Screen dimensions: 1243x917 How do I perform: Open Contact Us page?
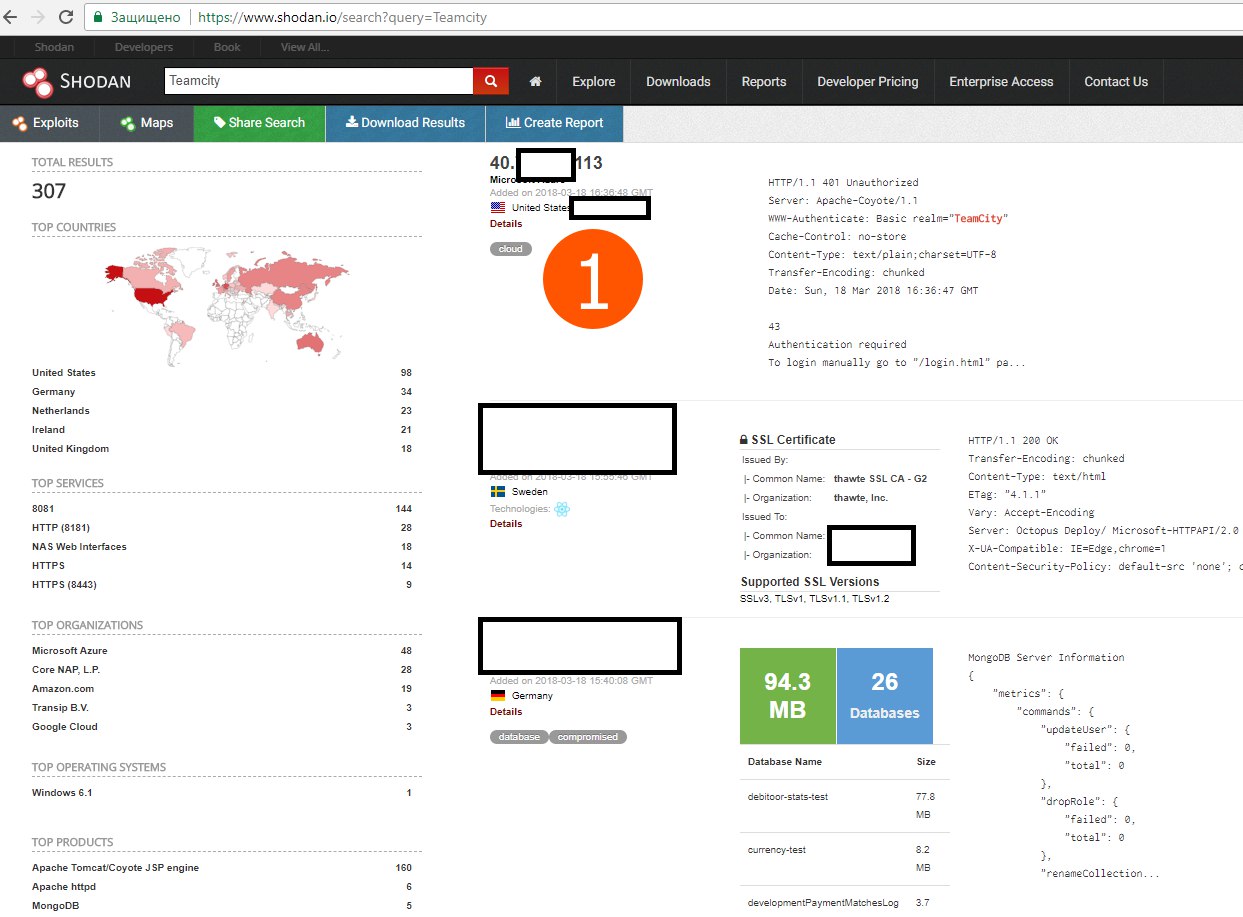click(1116, 82)
